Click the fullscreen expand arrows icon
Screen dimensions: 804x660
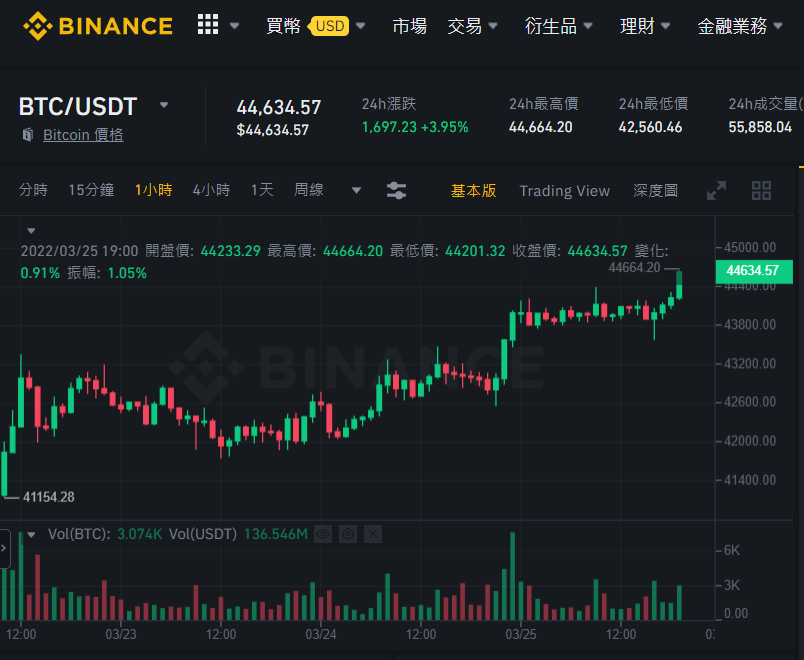pos(716,191)
